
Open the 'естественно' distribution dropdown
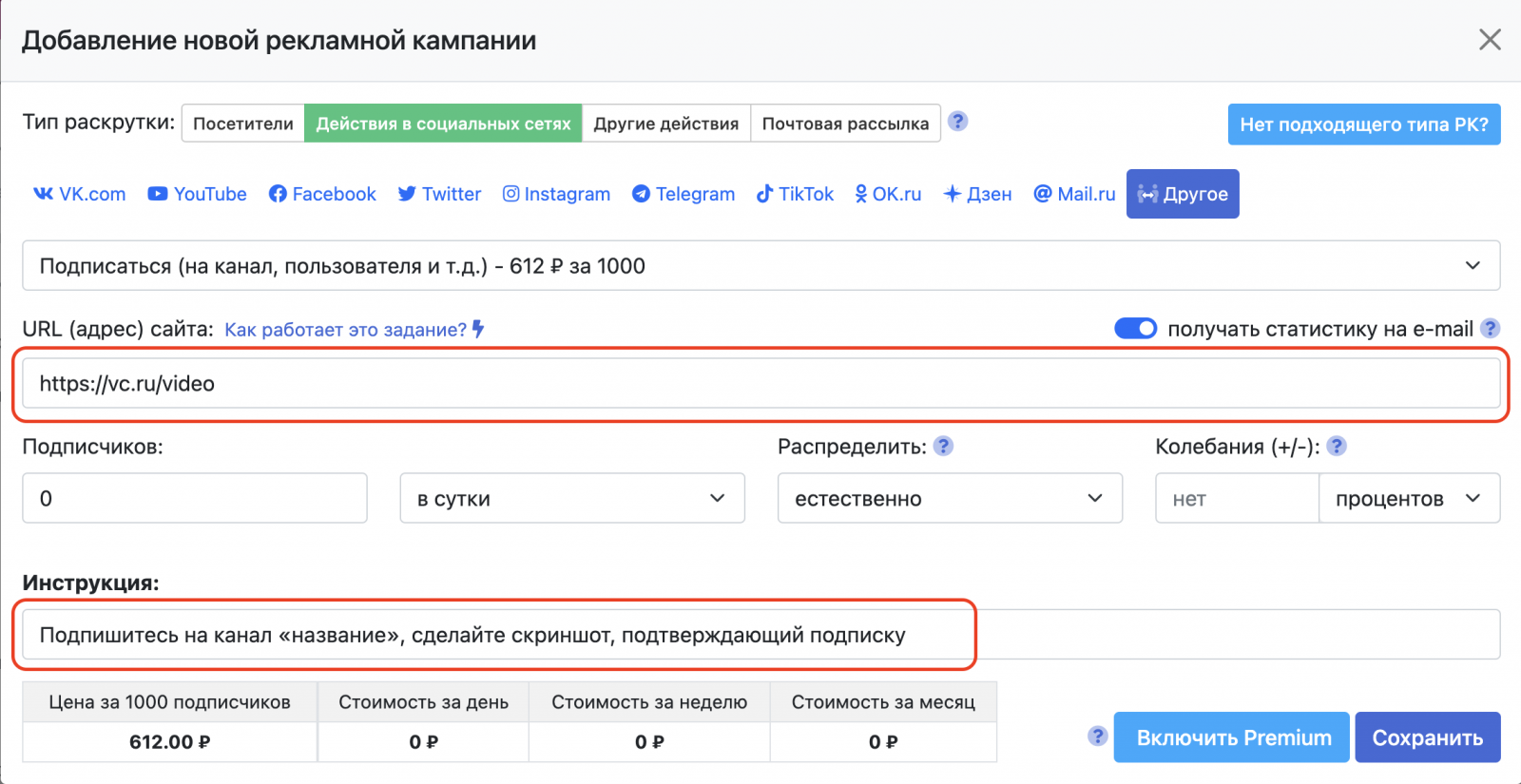950,499
